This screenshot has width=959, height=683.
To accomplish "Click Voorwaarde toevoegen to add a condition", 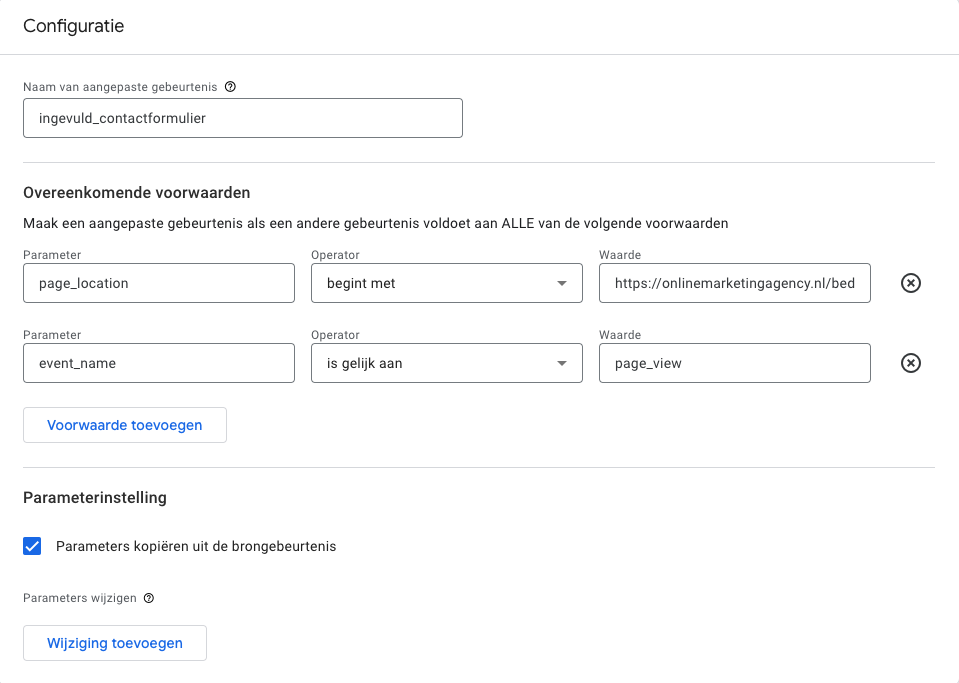I will click(x=124, y=425).
